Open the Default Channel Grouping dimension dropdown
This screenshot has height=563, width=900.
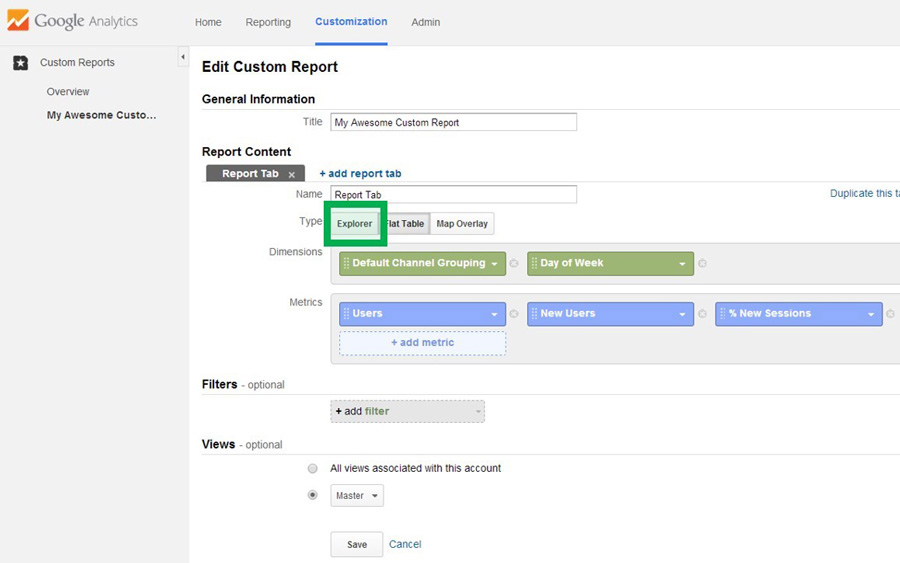(x=494, y=264)
